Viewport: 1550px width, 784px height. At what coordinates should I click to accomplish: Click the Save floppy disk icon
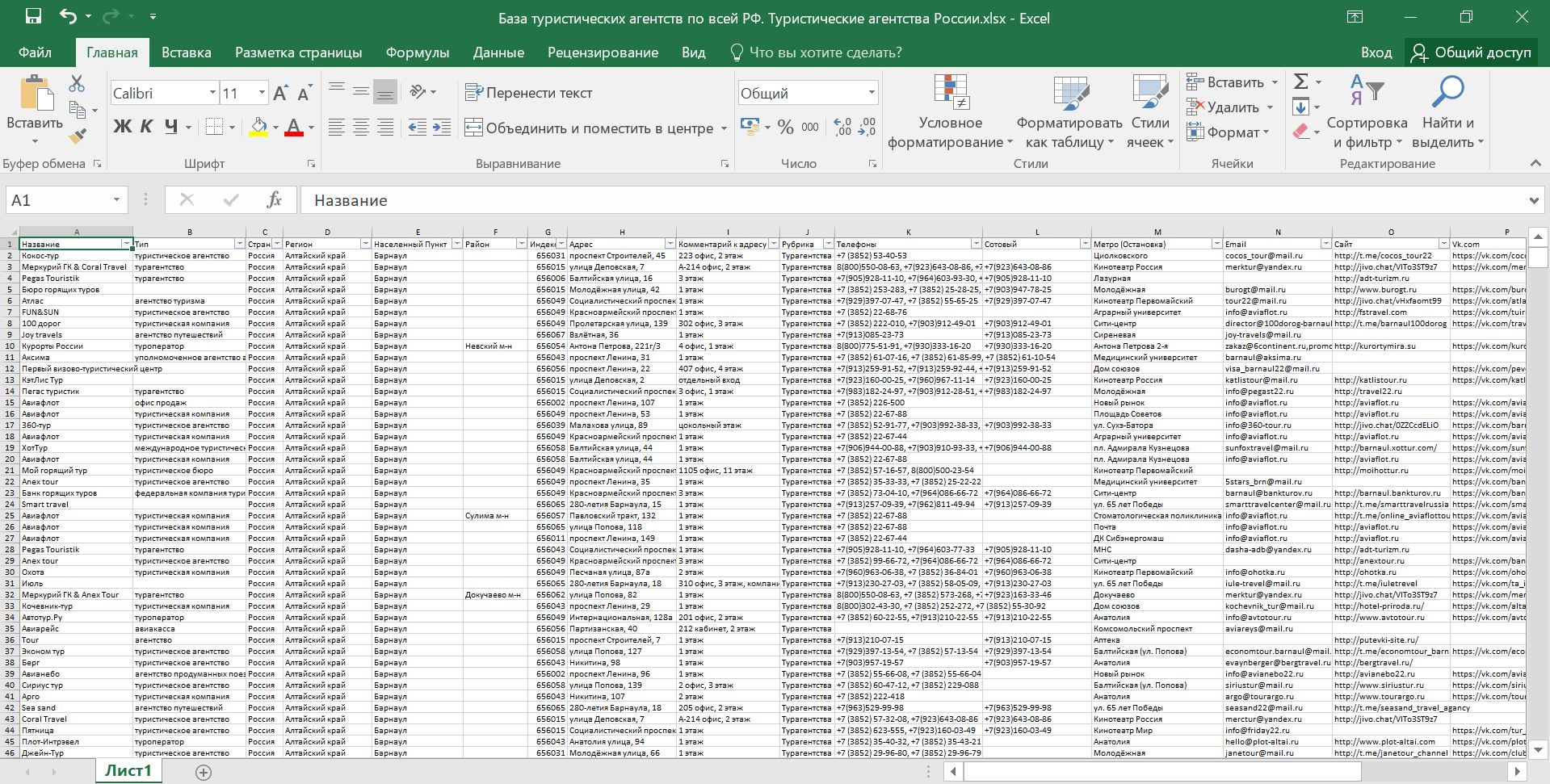(x=33, y=17)
